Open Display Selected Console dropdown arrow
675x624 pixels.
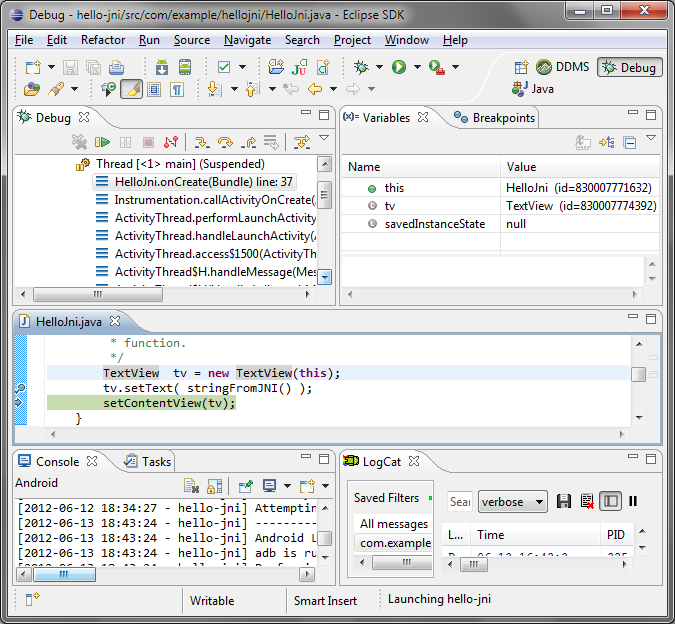click(x=287, y=486)
